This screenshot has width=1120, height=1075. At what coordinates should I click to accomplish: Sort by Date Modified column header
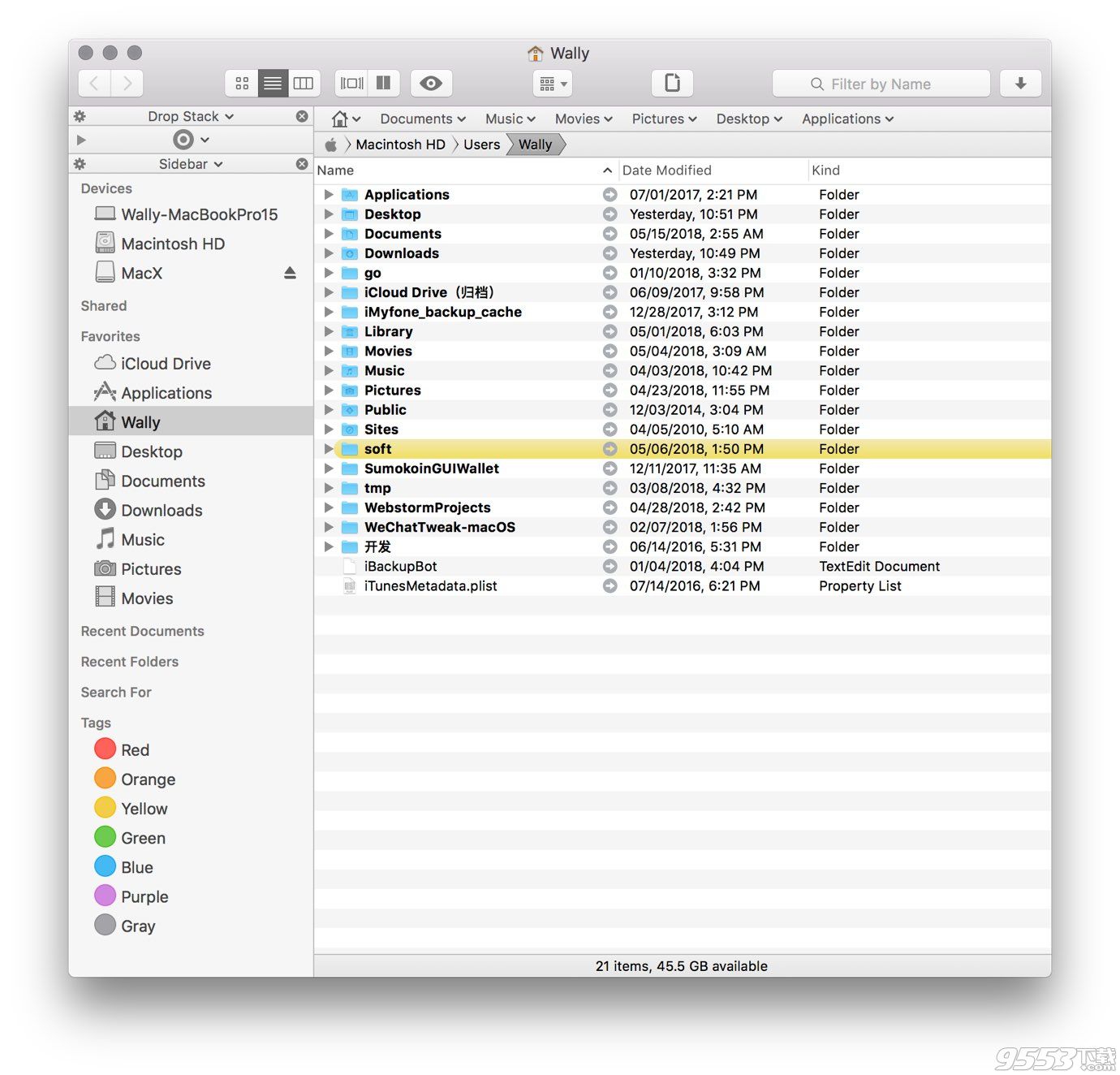pos(713,171)
